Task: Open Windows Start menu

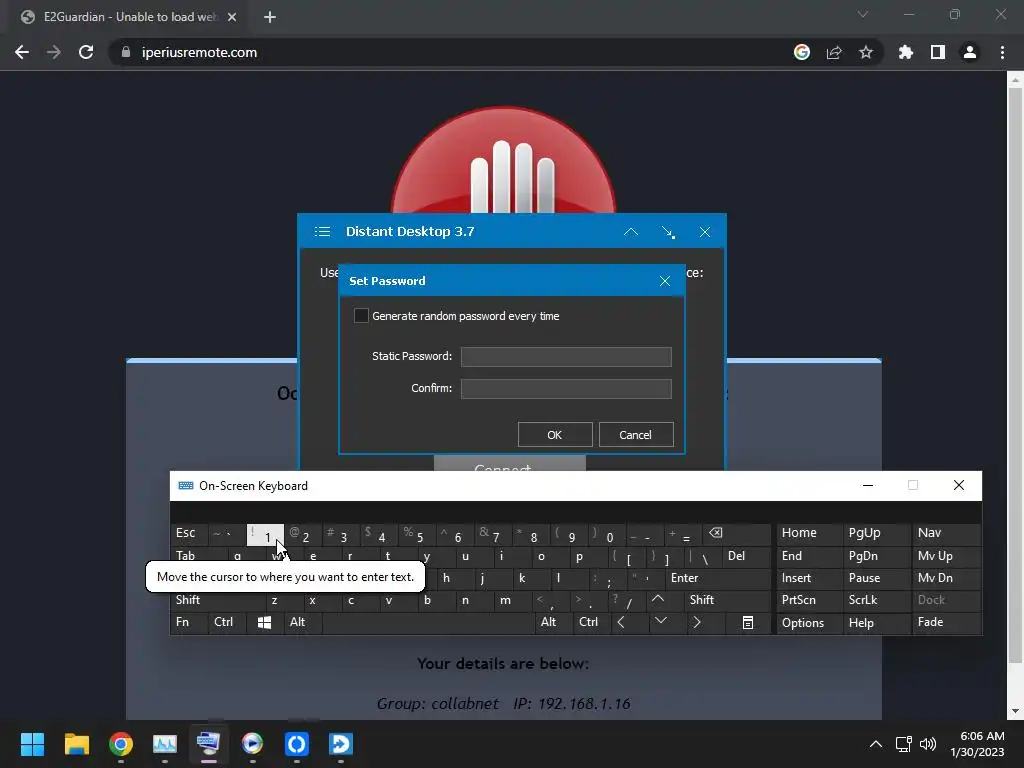Action: coord(32,744)
